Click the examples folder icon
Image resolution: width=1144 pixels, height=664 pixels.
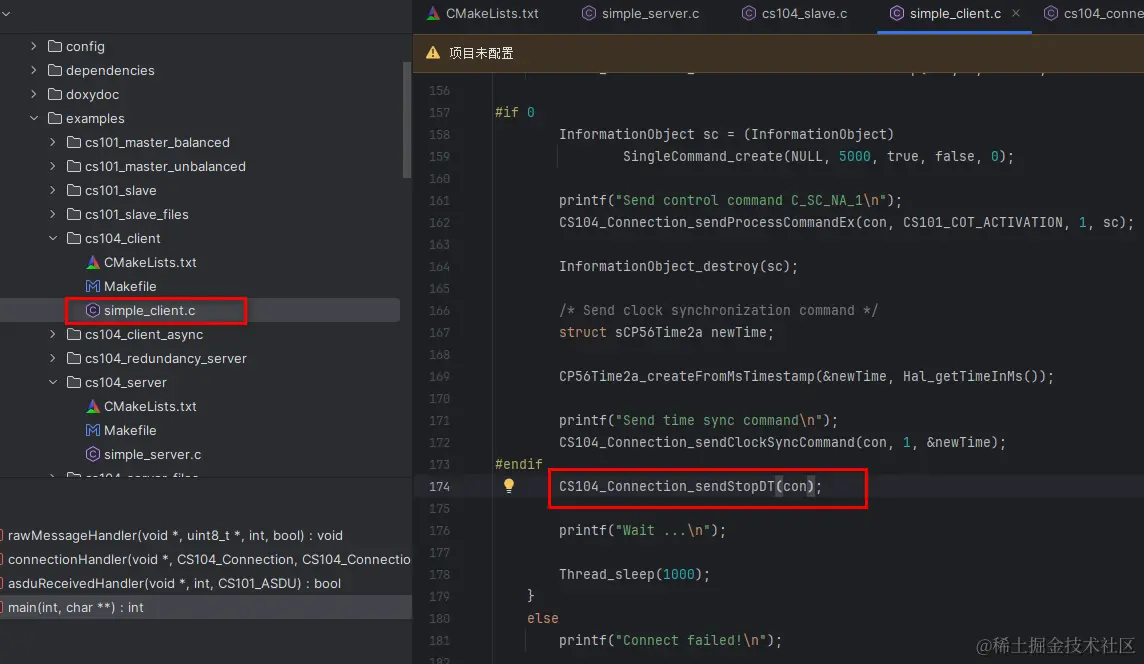tap(55, 118)
